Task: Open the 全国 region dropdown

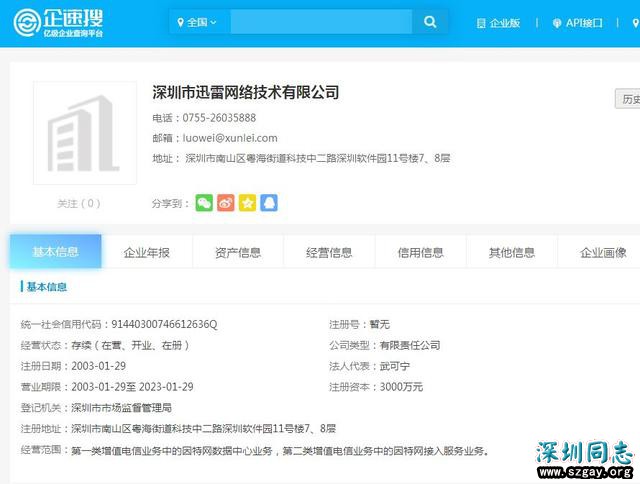Action: coord(197,22)
